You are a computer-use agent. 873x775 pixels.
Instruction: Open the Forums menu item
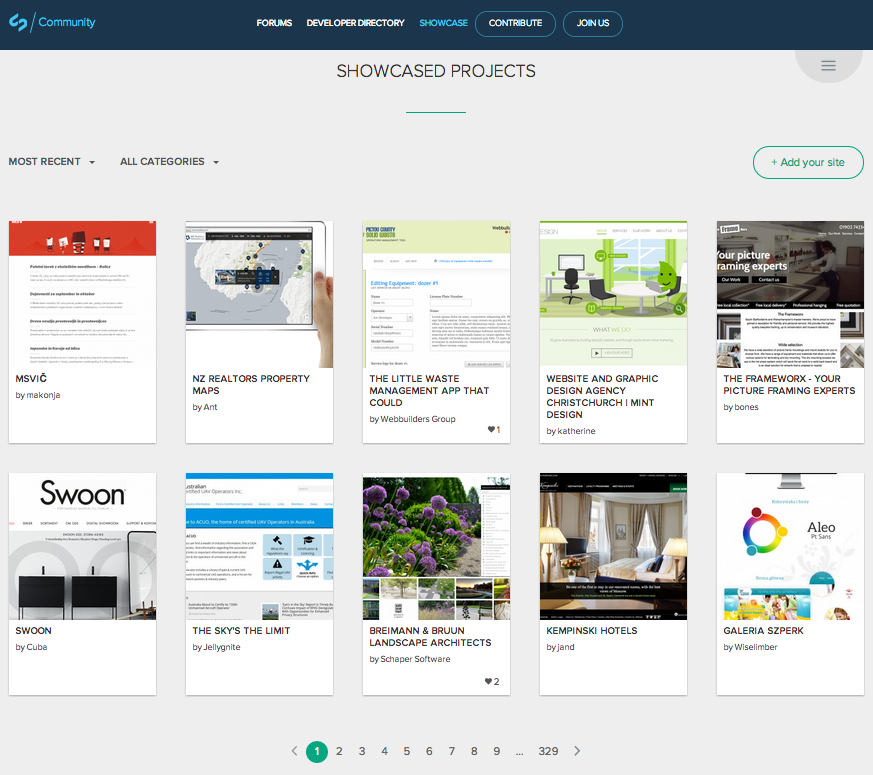(x=274, y=23)
